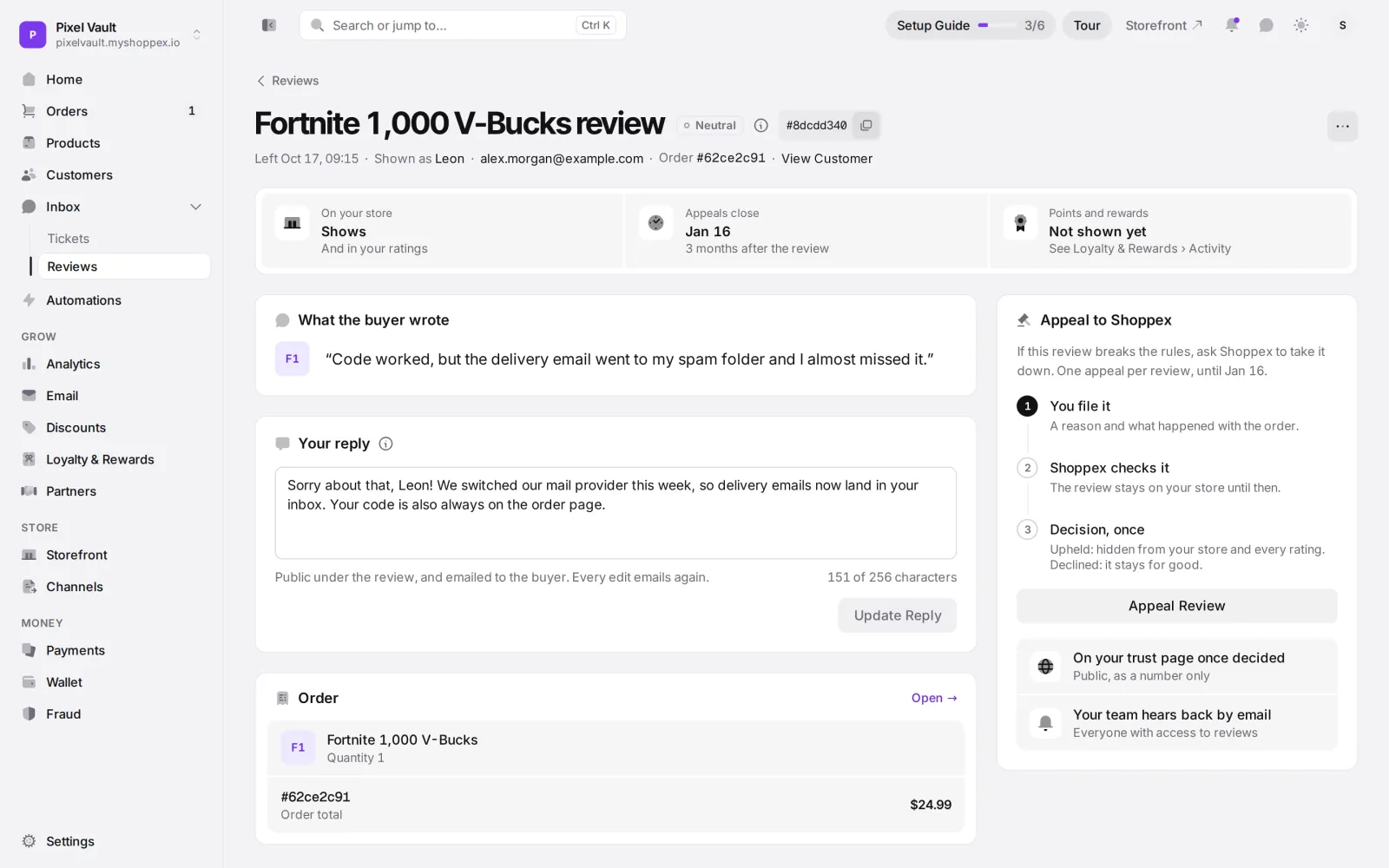The width and height of the screenshot is (1389, 868).
Task: Focus the search or jump to field
Action: [463, 25]
